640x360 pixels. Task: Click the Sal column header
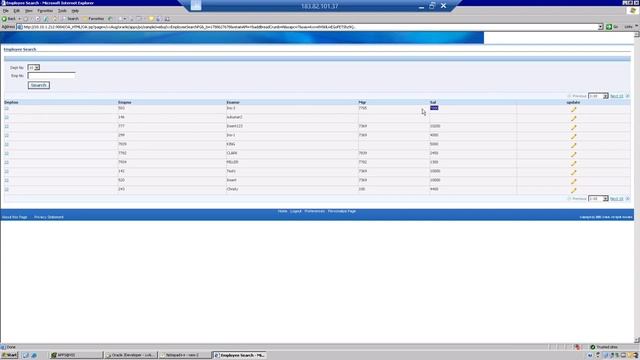coord(433,102)
